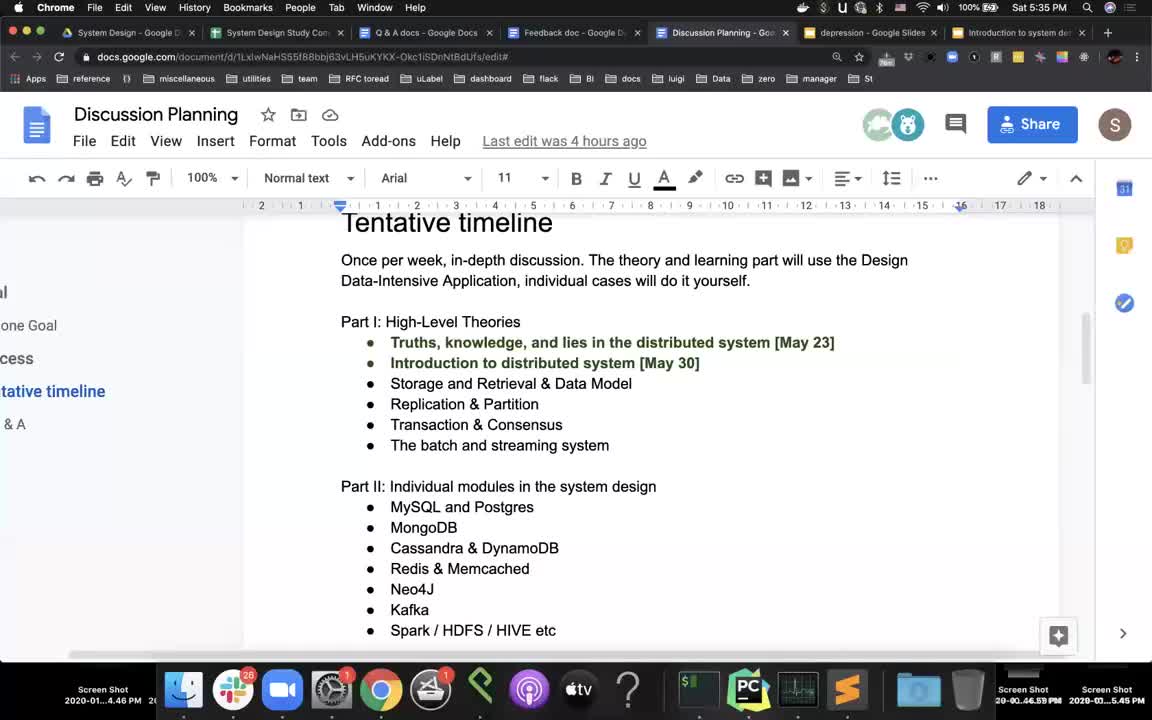Star the Discussion Planning document
This screenshot has height=720, width=1152.
pos(268,115)
